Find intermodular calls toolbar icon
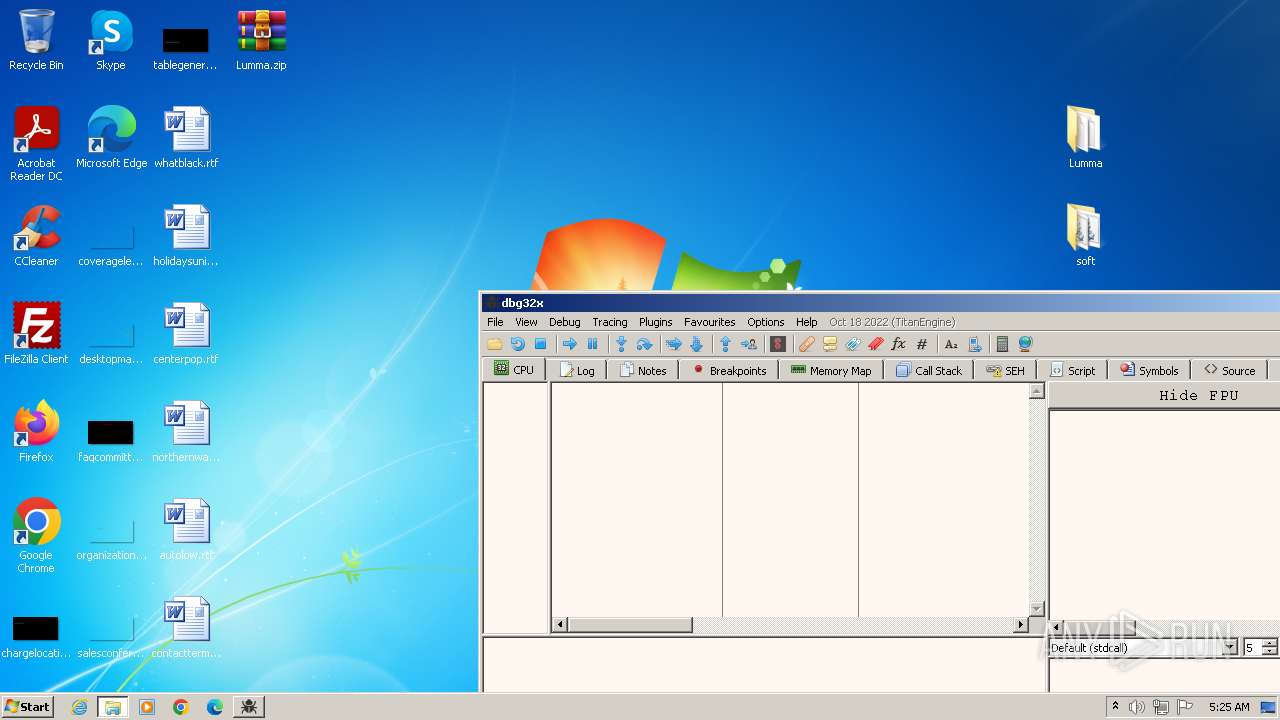This screenshot has width=1280, height=720. [974, 344]
